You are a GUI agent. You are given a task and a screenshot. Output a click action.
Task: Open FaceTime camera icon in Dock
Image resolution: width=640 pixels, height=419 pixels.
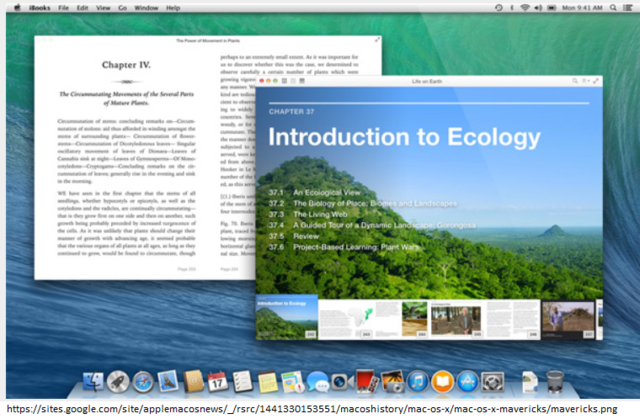342,382
